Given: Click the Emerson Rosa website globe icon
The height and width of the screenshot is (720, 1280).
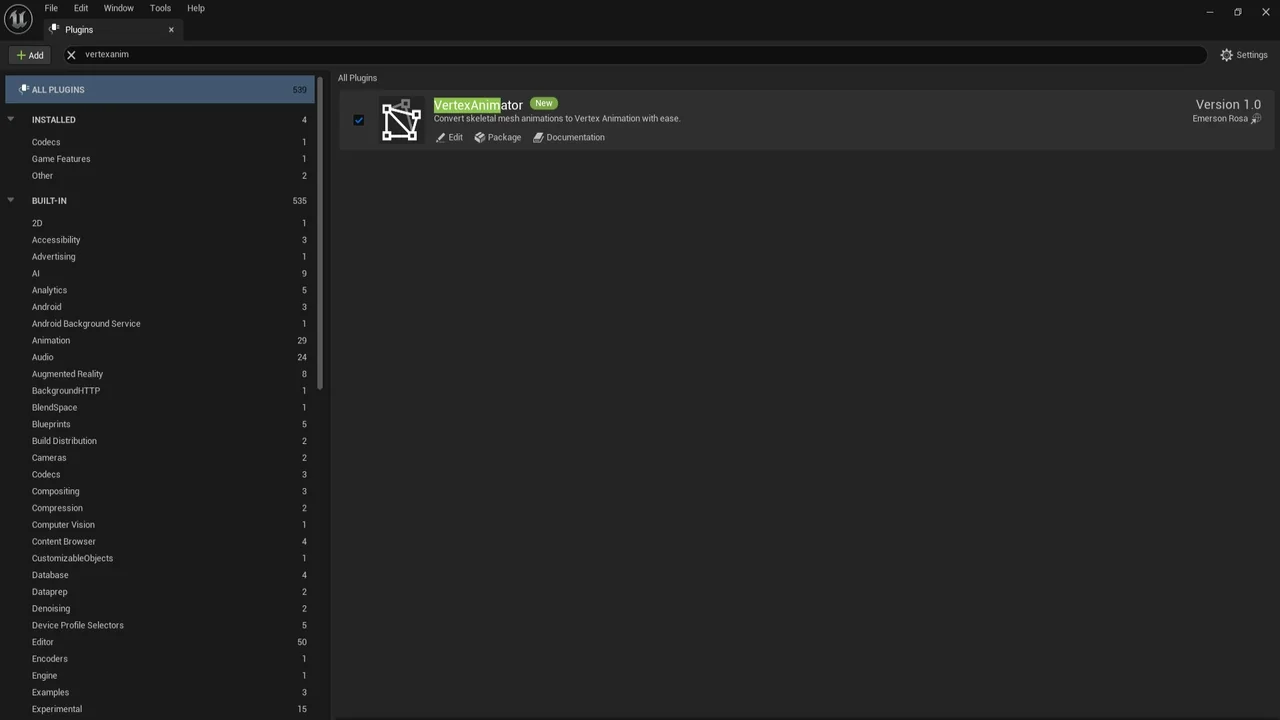Looking at the screenshot, I should click(x=1256, y=118).
